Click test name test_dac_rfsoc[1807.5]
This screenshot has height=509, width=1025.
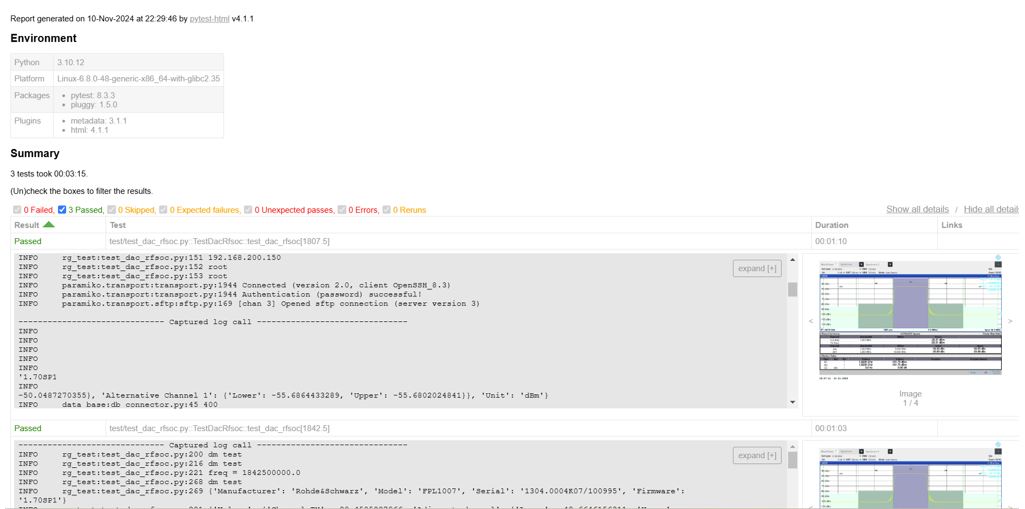[x=220, y=241]
